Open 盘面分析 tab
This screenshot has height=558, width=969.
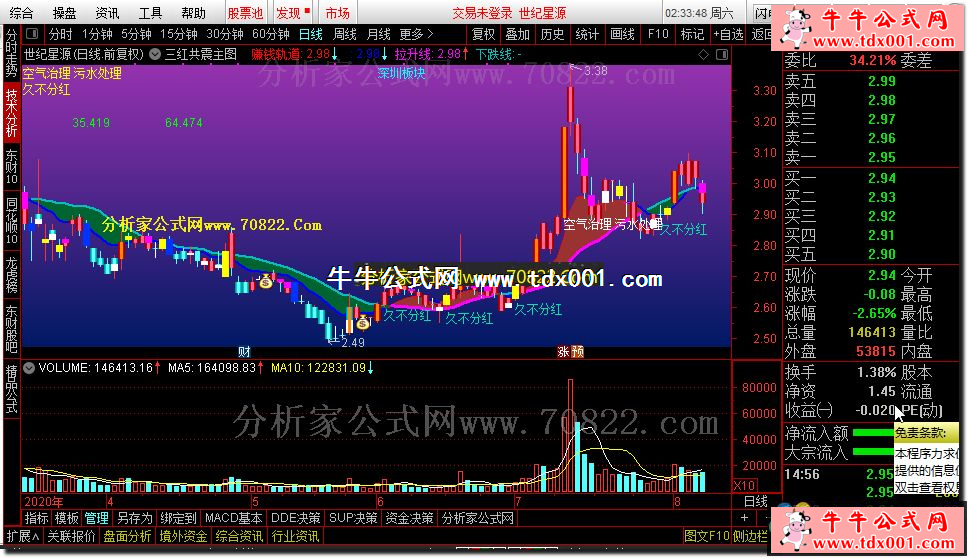[127, 536]
